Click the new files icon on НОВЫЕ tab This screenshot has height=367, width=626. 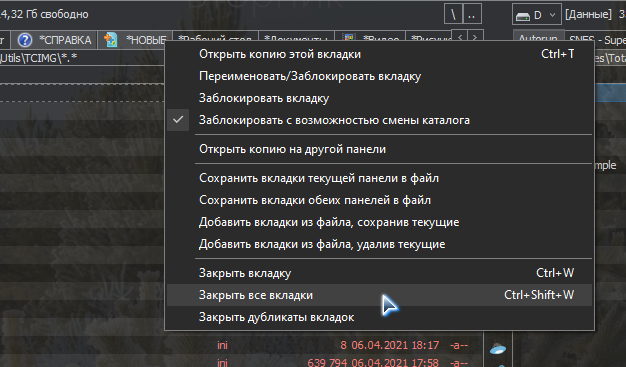[111, 40]
